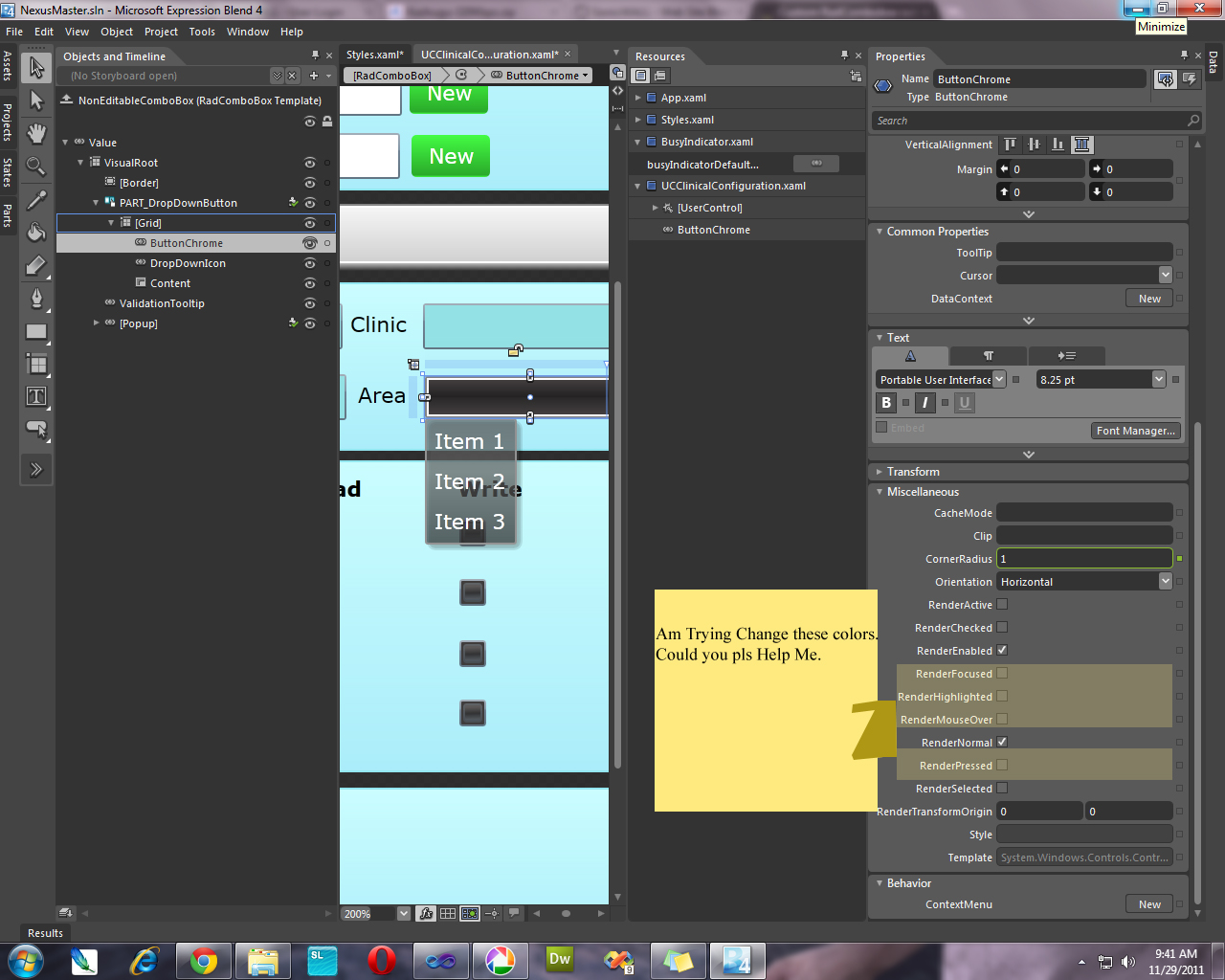Open the Font Manager... dialog
This screenshot has width=1225, height=980.
[1136, 431]
